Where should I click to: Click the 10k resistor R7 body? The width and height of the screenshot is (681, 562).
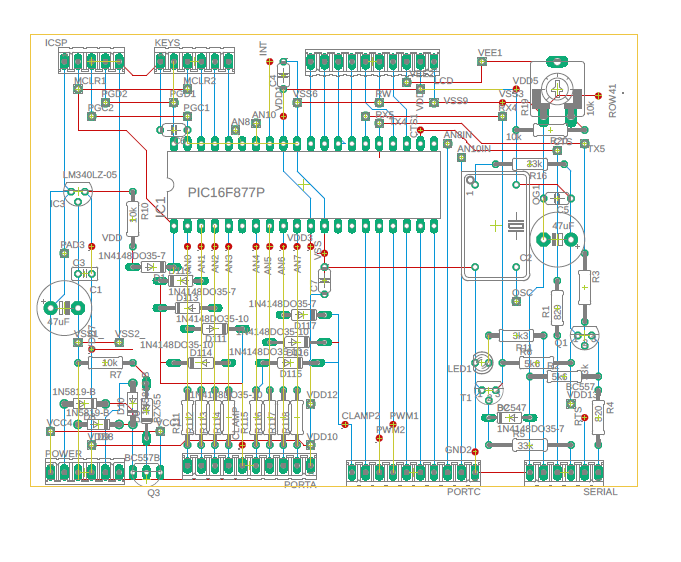click(x=106, y=363)
